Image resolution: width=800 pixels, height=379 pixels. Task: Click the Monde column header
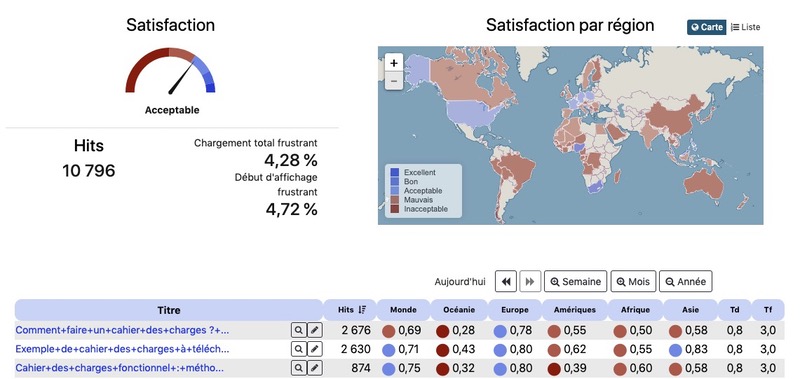[403, 310]
